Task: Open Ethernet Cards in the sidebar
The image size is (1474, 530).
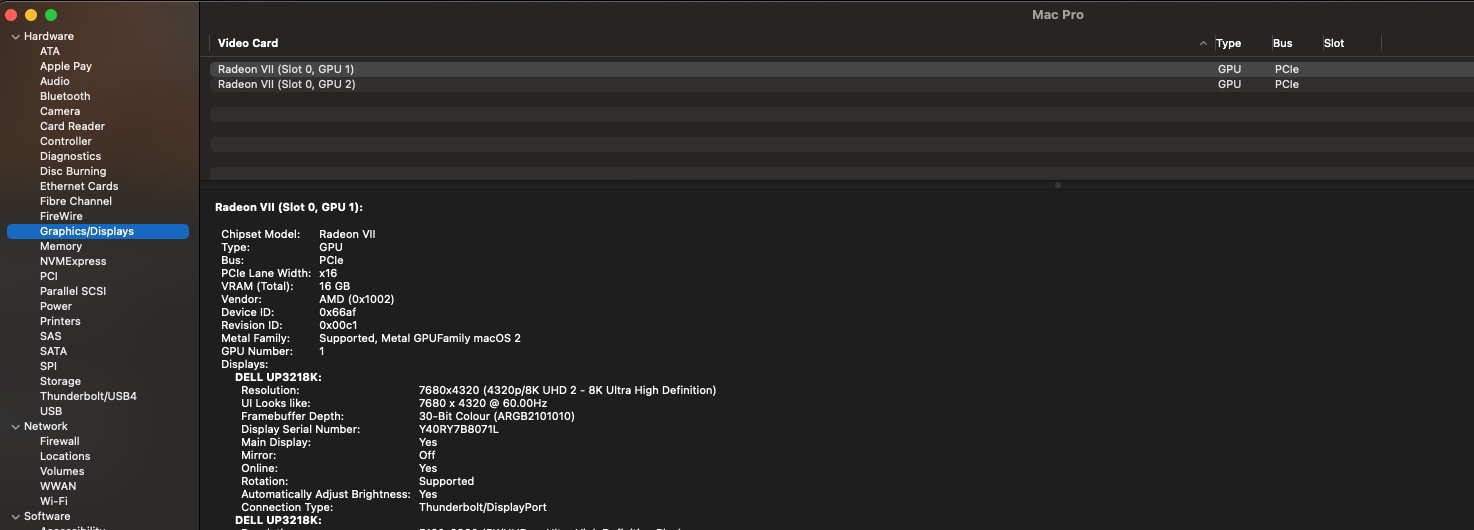Action: click(79, 186)
